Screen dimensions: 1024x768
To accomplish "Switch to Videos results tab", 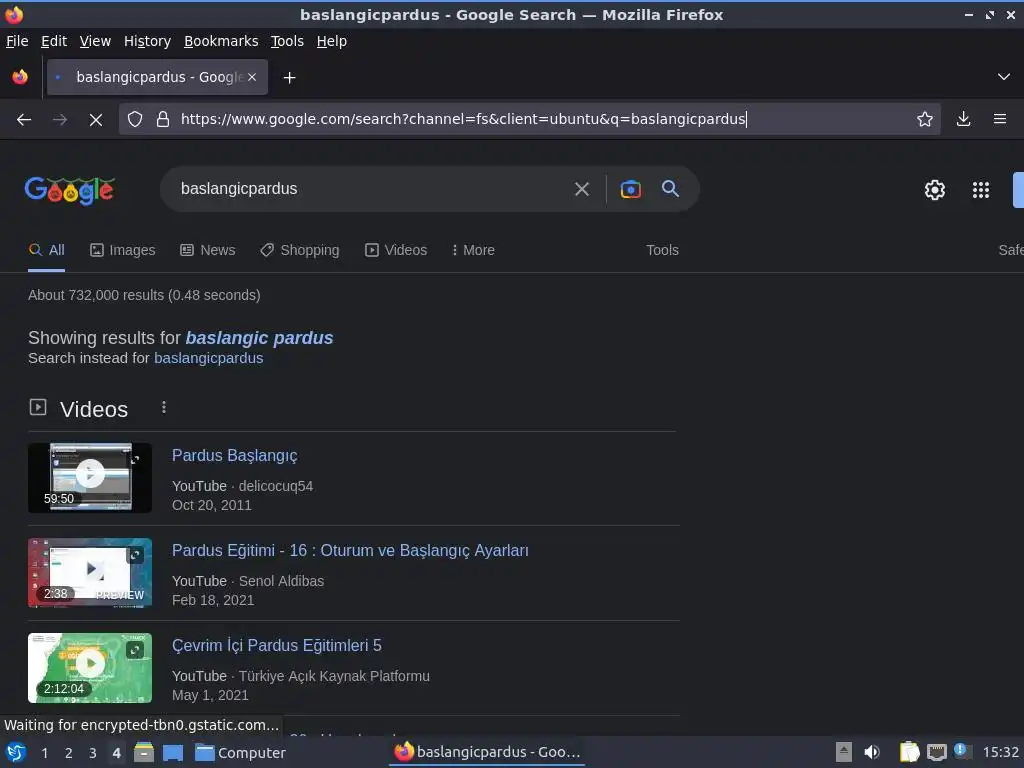I will pyautogui.click(x=396, y=250).
